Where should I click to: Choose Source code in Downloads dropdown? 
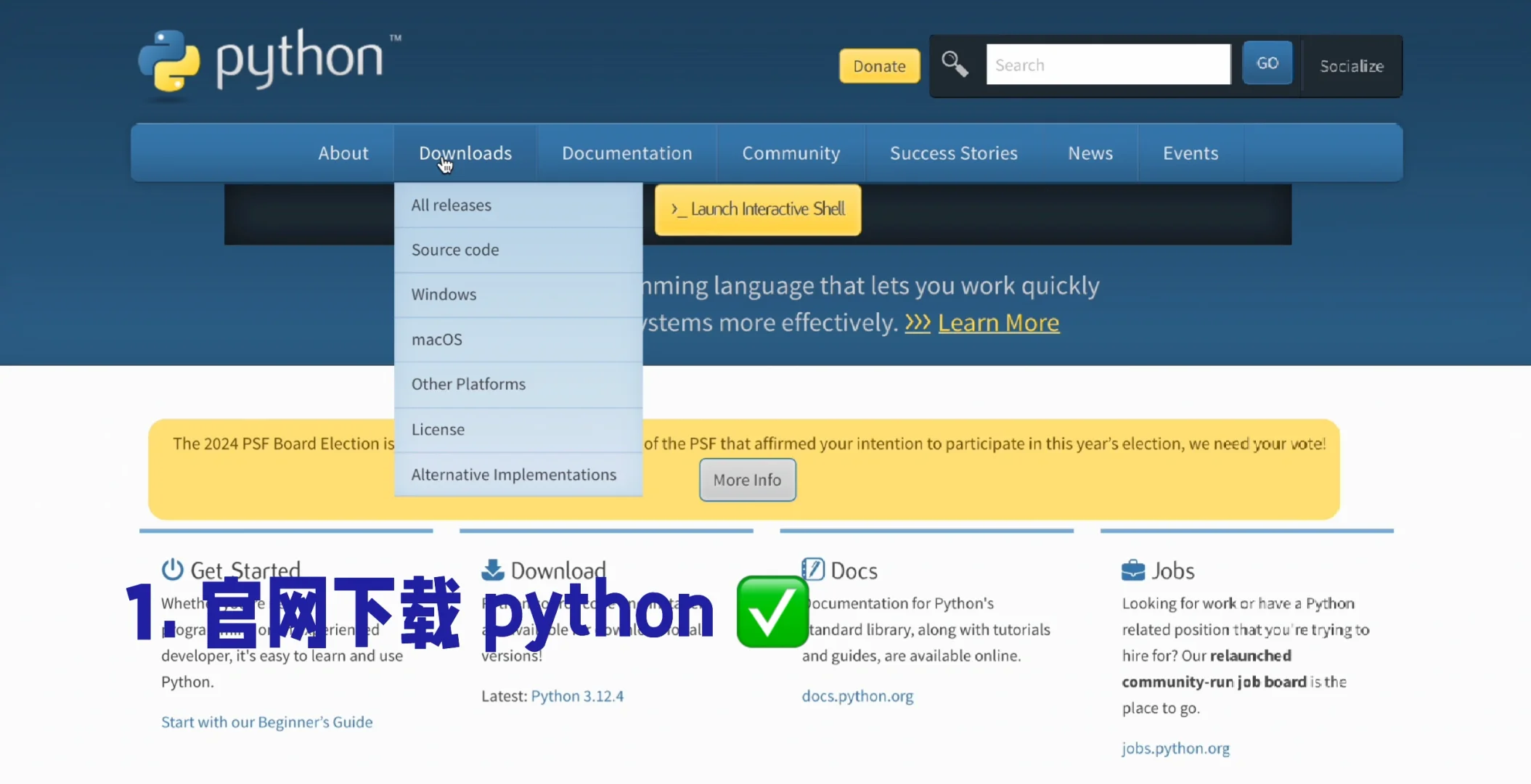(x=454, y=249)
